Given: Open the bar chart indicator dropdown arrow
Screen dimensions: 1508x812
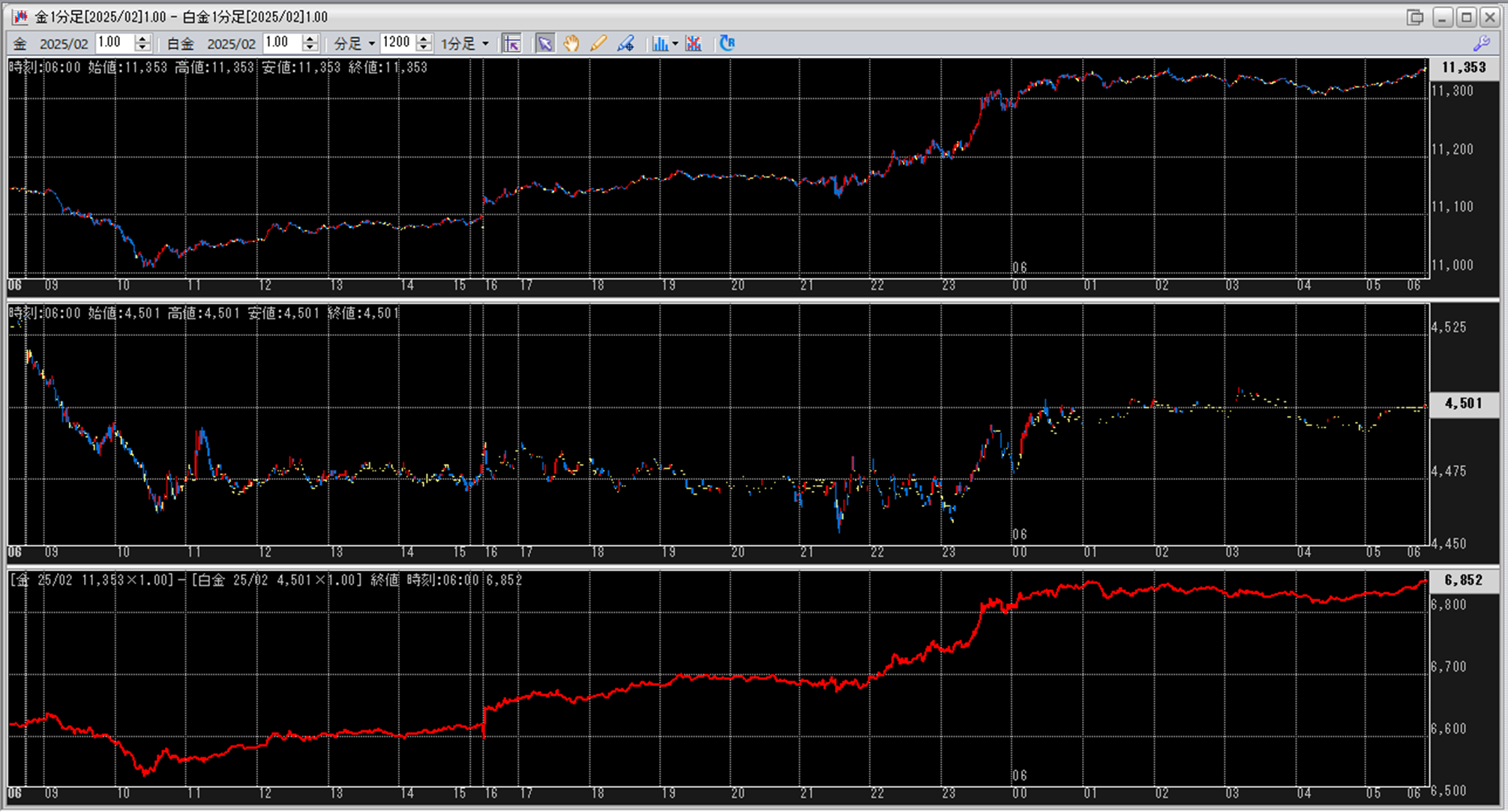Looking at the screenshot, I should (x=675, y=43).
